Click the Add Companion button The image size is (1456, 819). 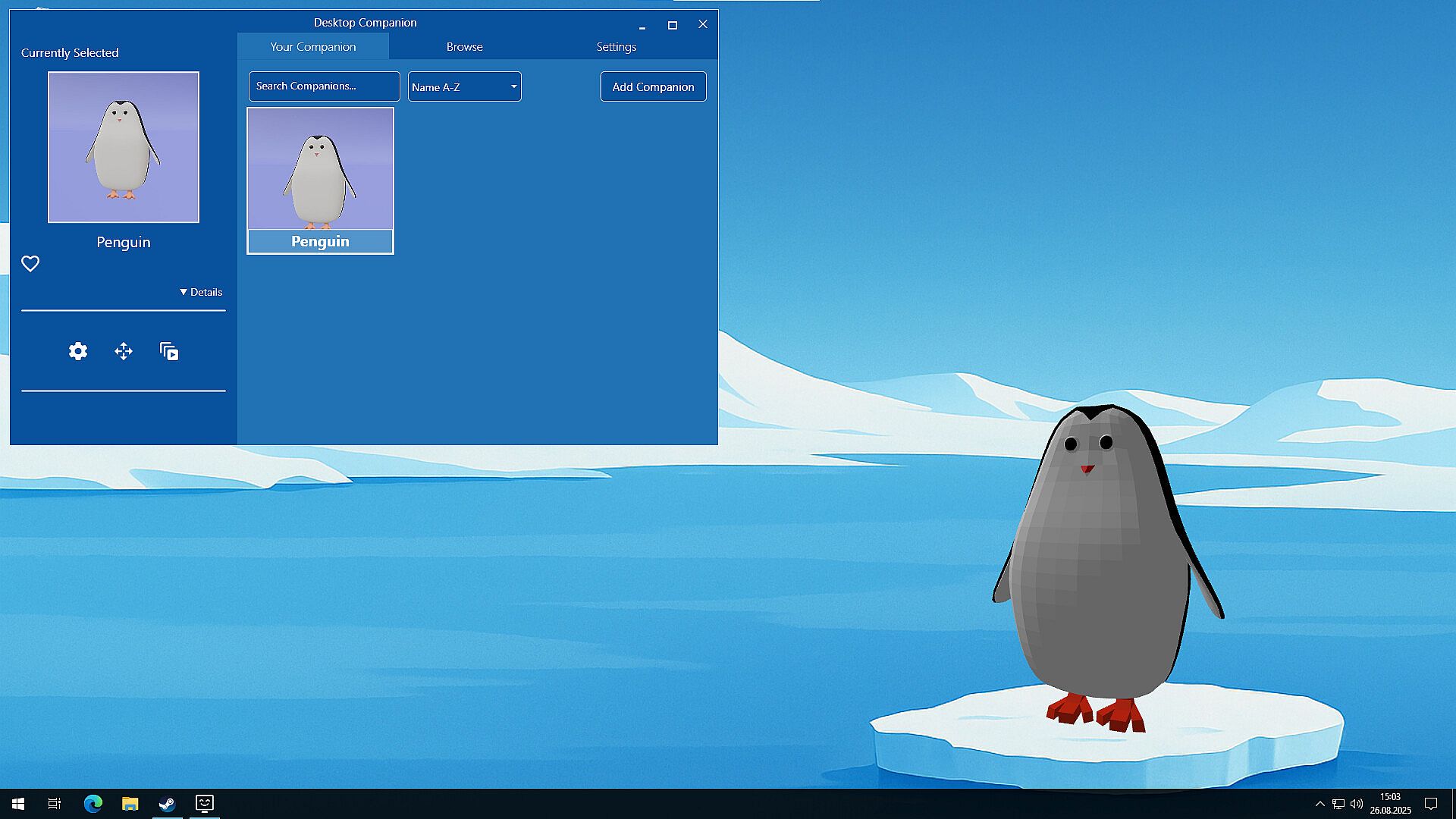tap(653, 86)
